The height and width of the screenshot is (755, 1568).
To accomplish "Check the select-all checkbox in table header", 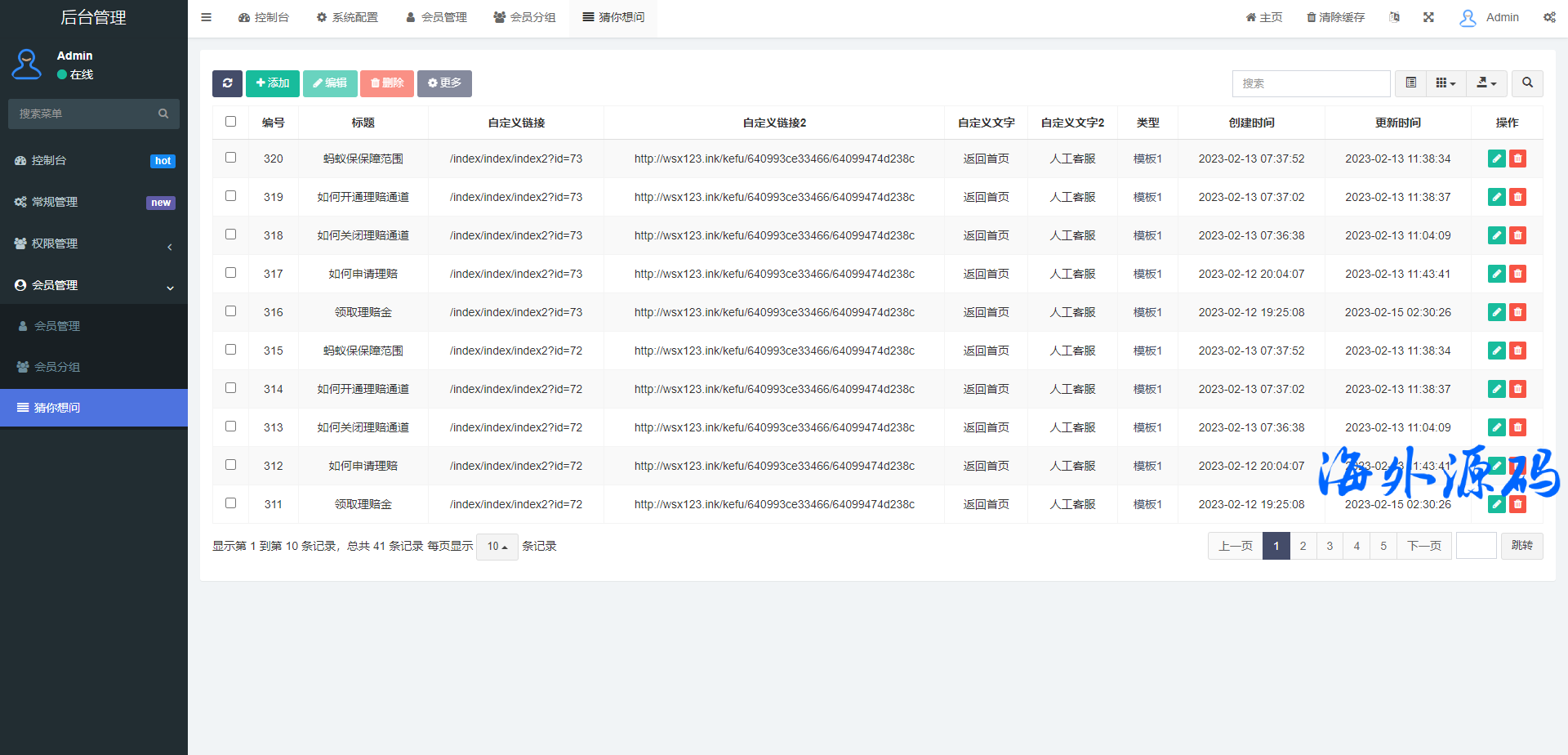I will (230, 122).
